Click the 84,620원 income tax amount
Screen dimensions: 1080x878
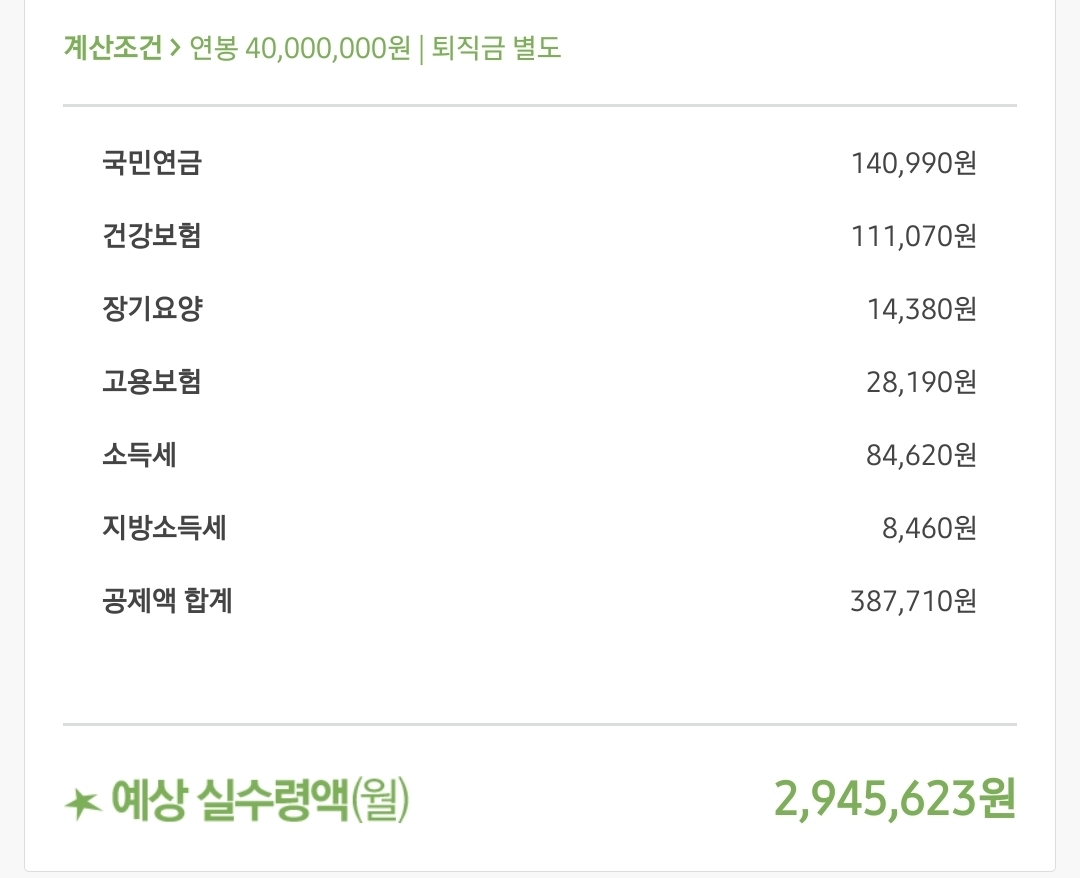tap(921, 455)
